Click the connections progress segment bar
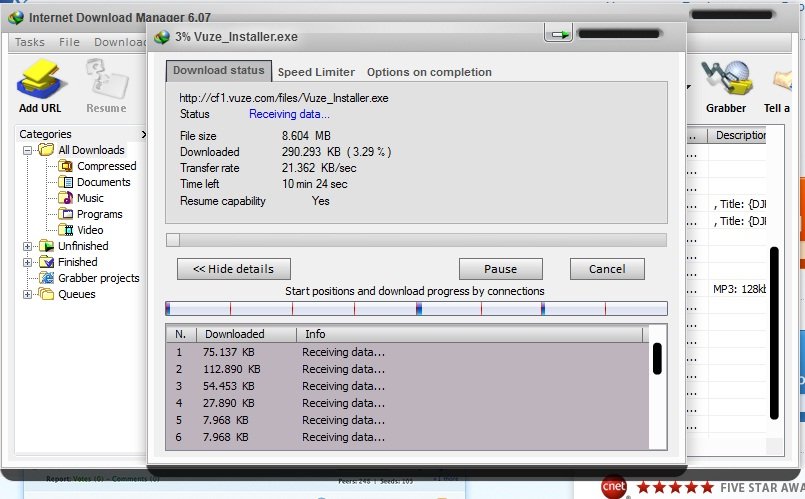Screen dimensions: 805x499 [x=416, y=309]
